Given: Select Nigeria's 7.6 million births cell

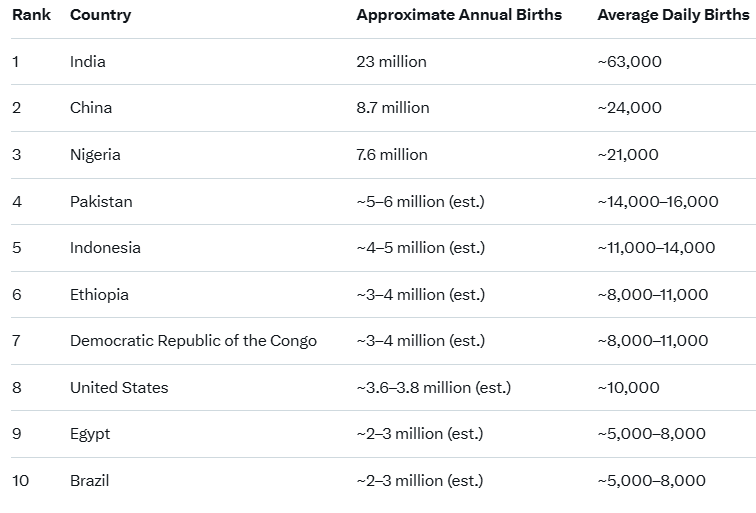Looking at the screenshot, I should pyautogui.click(x=392, y=155).
